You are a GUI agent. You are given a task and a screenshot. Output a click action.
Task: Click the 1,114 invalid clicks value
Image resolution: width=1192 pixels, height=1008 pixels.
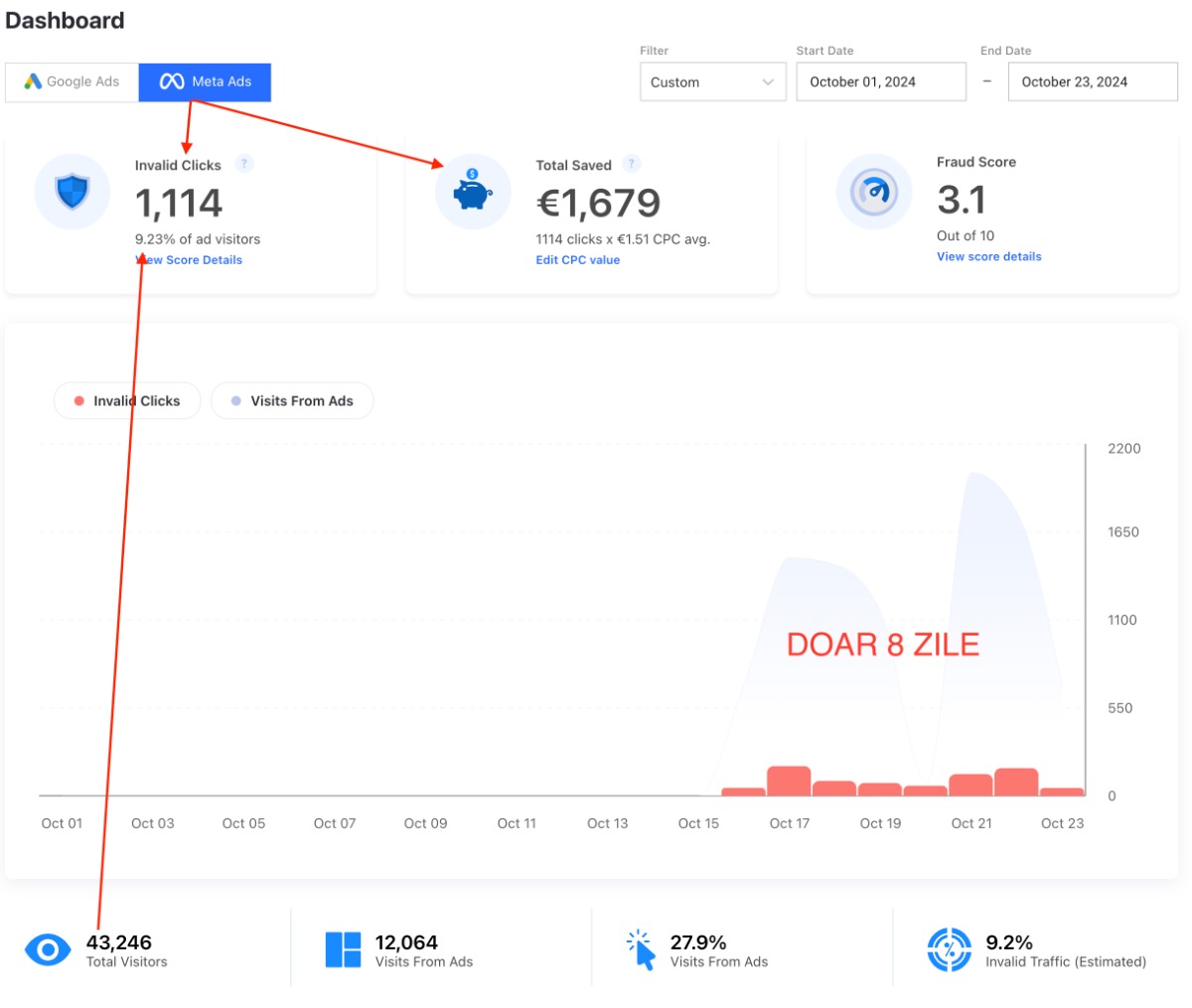point(179,204)
